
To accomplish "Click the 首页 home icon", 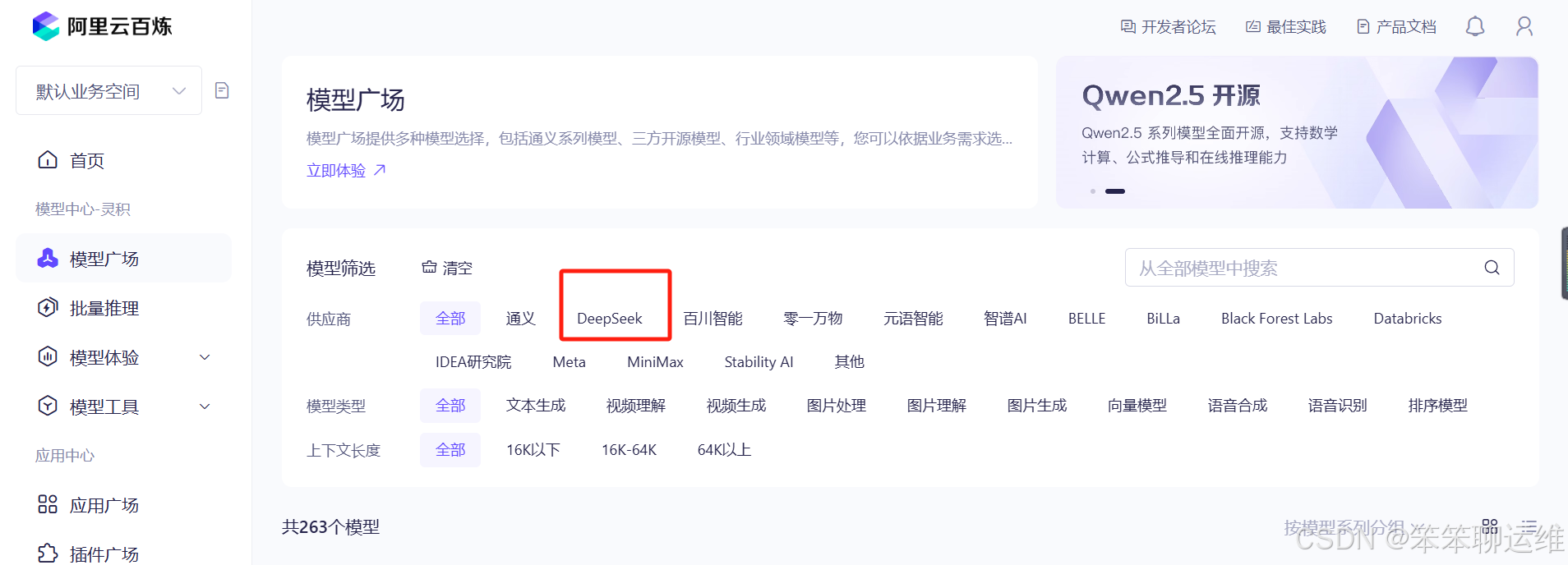I will [48, 159].
